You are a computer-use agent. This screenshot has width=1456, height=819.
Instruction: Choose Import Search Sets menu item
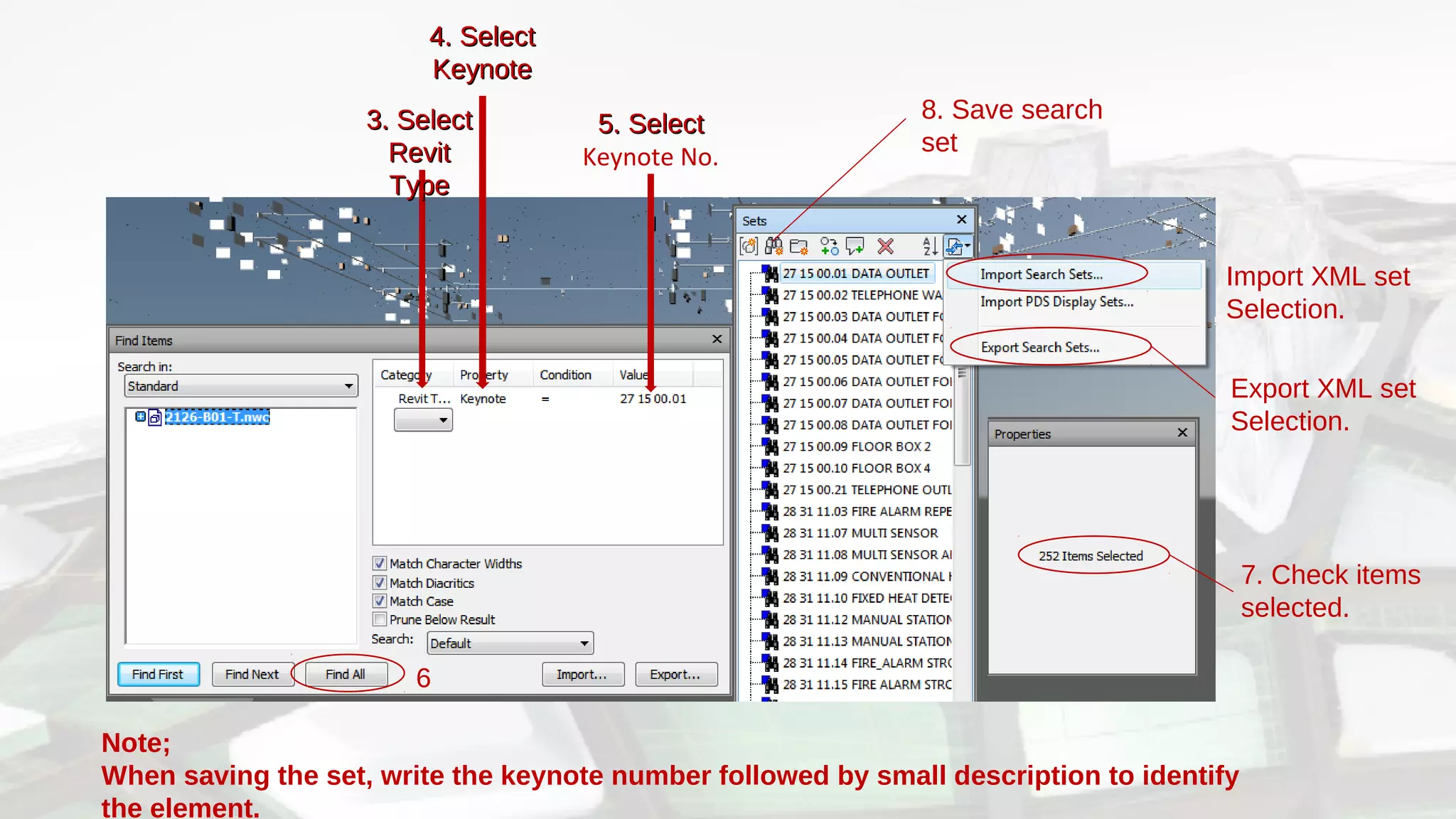(x=1041, y=274)
